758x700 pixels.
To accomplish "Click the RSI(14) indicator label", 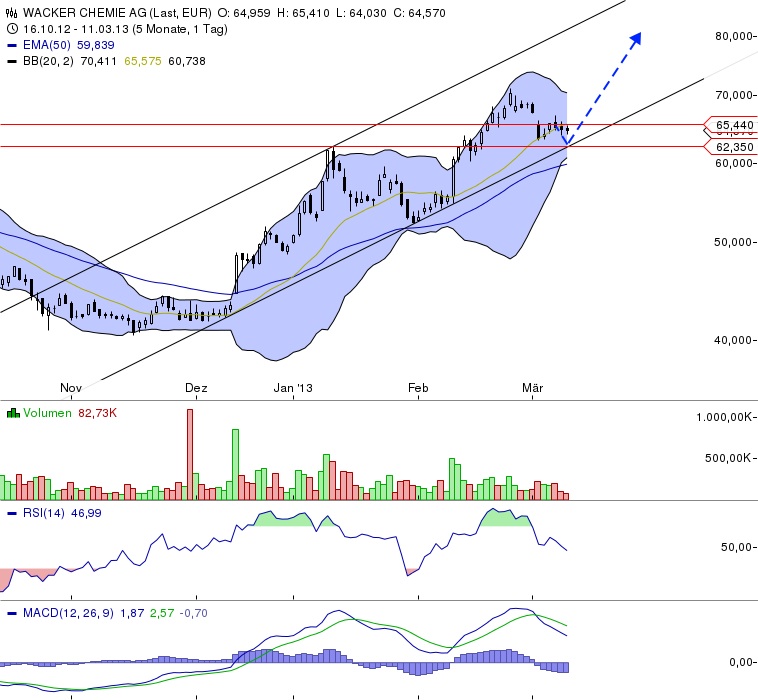I will pyautogui.click(x=44, y=513).
